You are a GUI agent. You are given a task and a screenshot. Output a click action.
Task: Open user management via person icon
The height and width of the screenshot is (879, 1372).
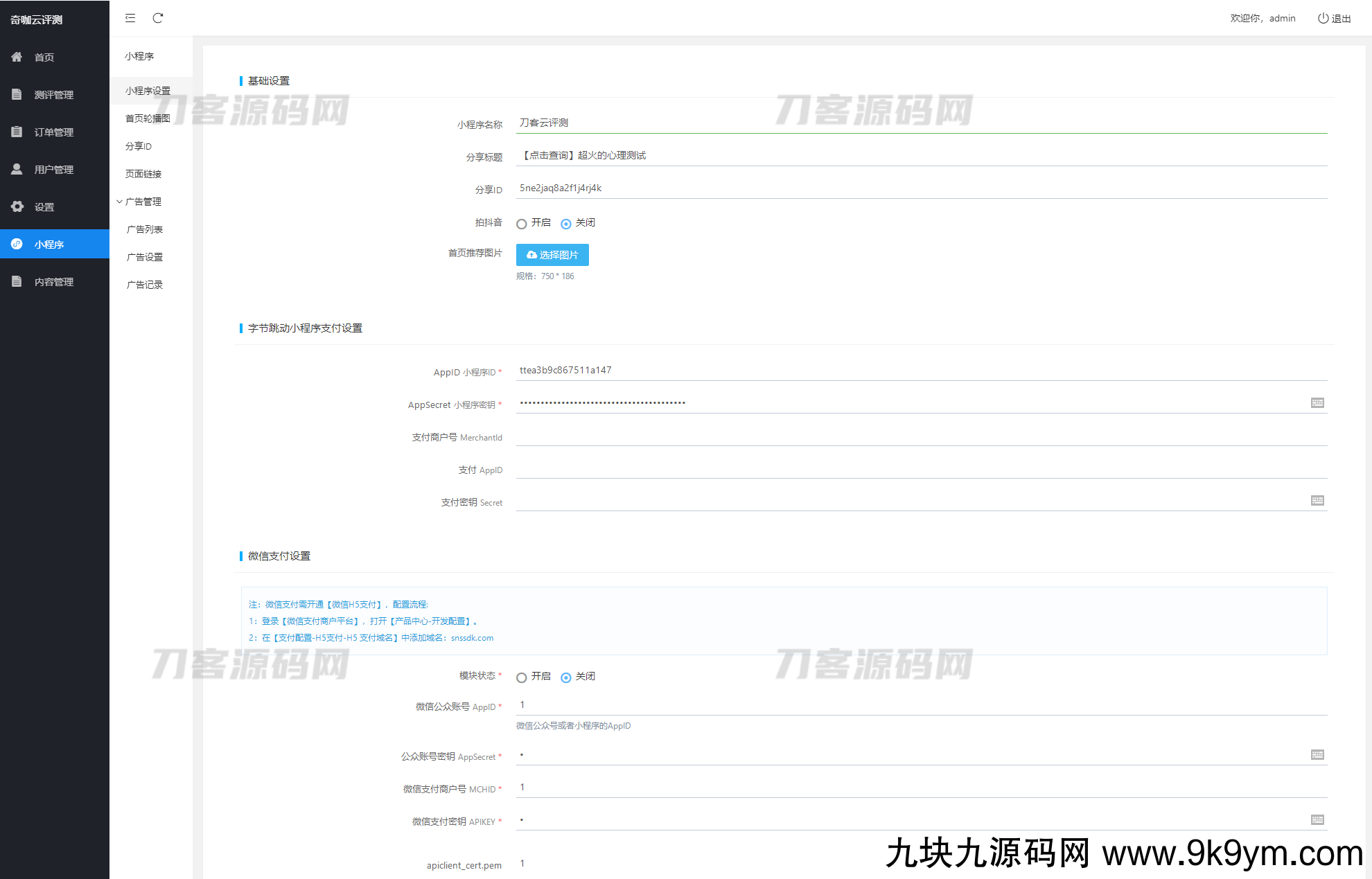point(17,169)
